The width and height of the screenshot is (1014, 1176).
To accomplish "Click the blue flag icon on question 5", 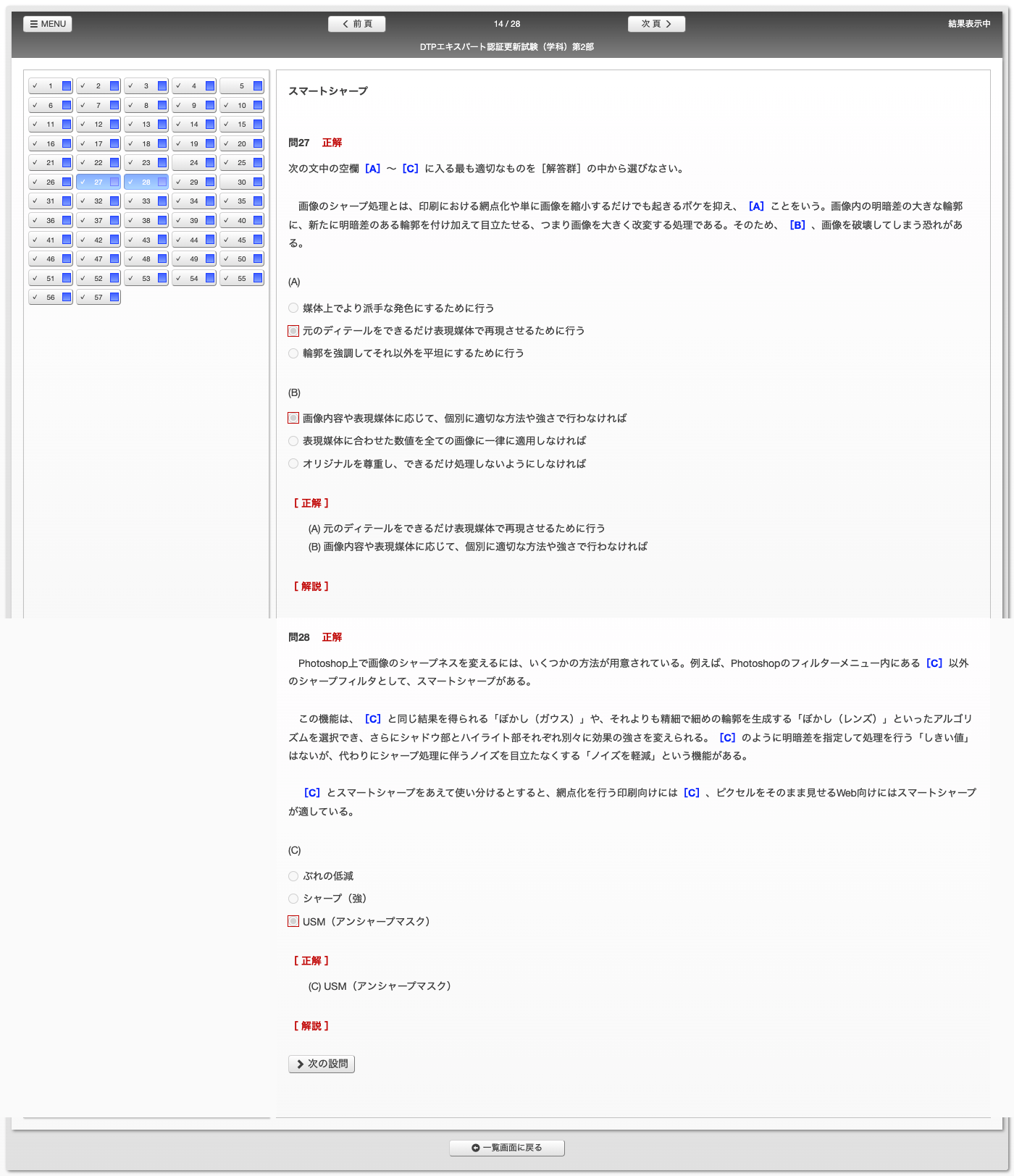I will pyautogui.click(x=258, y=86).
